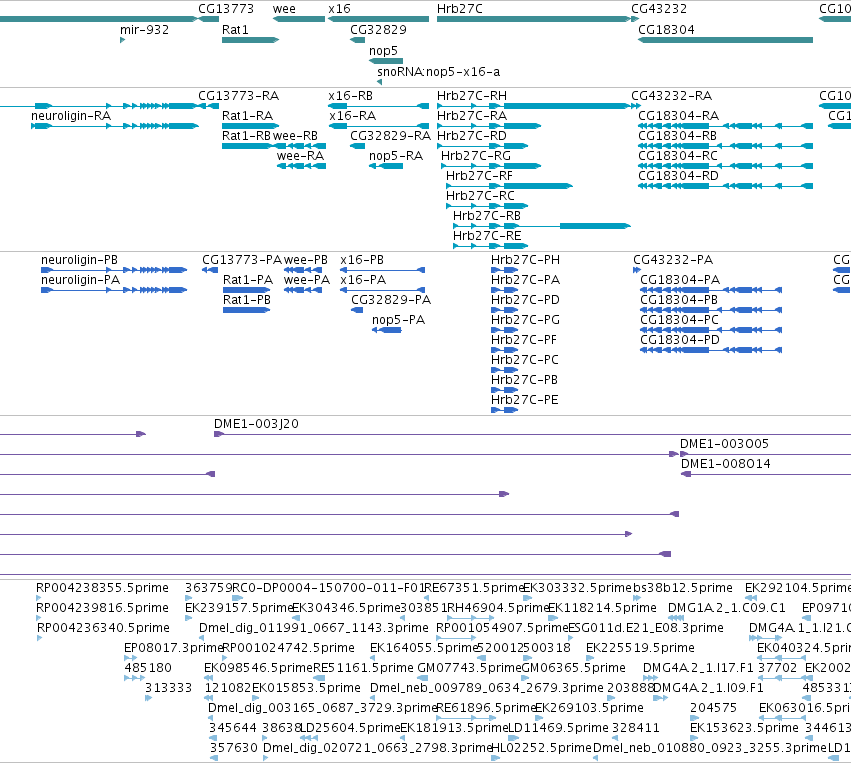Open the CG13773-PA protein label
Image resolution: width=851 pixels, height=763 pixels.
[242, 260]
